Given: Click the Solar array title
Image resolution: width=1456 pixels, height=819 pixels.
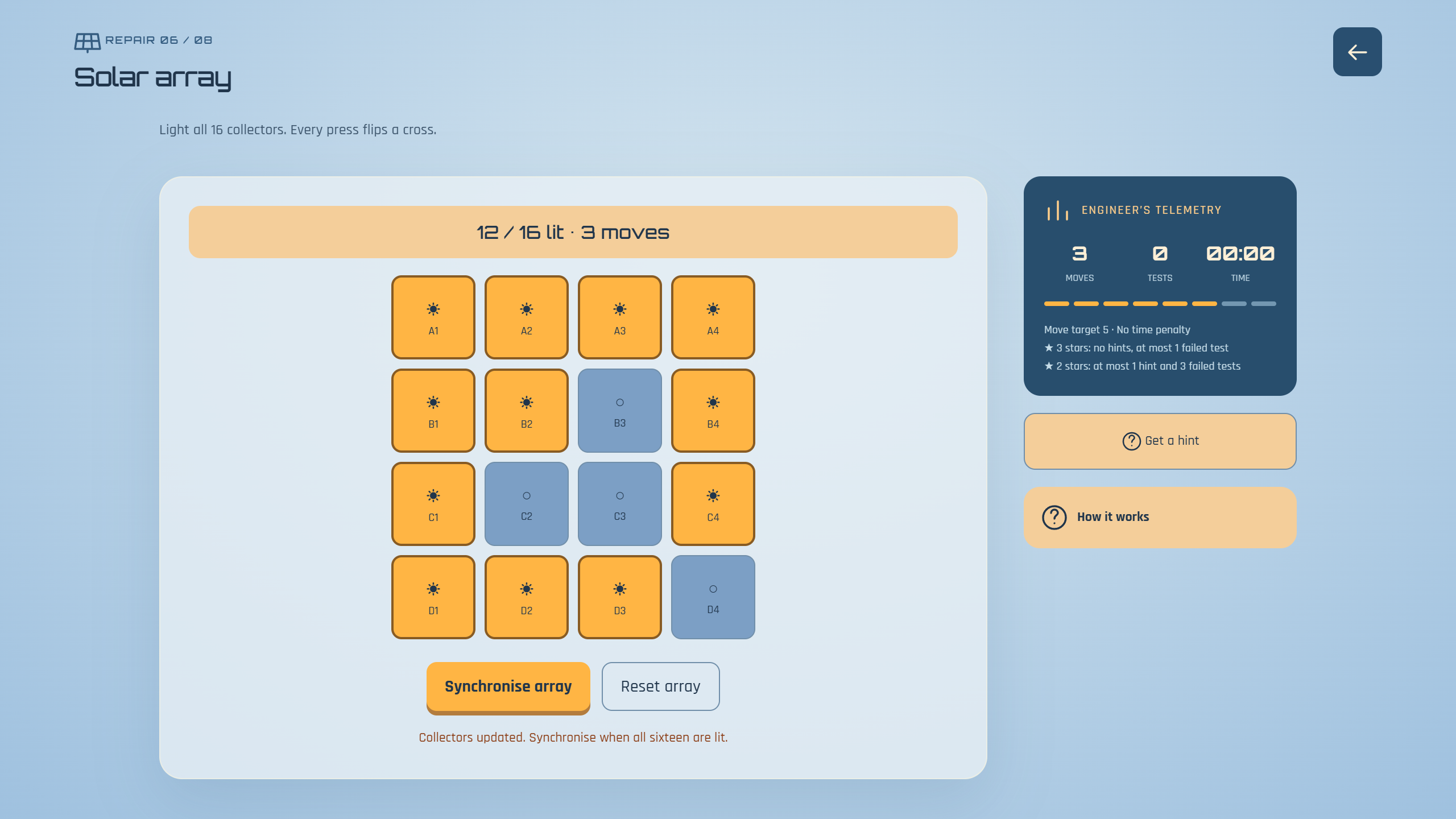Looking at the screenshot, I should pos(152,78).
